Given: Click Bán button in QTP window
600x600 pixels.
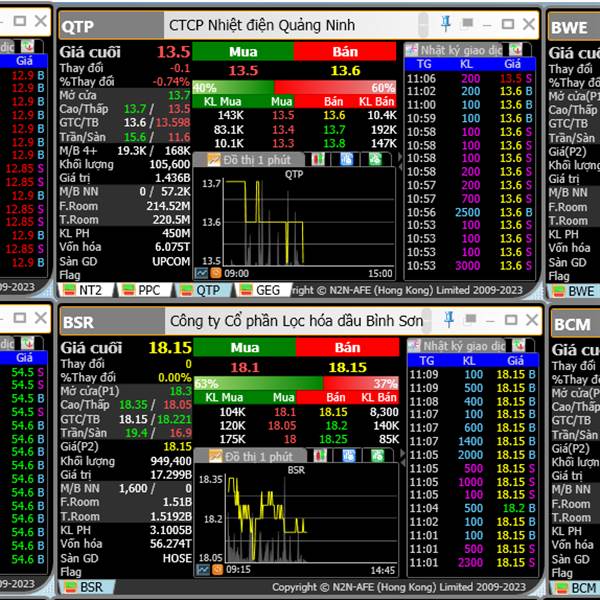Looking at the screenshot, I should click(345, 52).
